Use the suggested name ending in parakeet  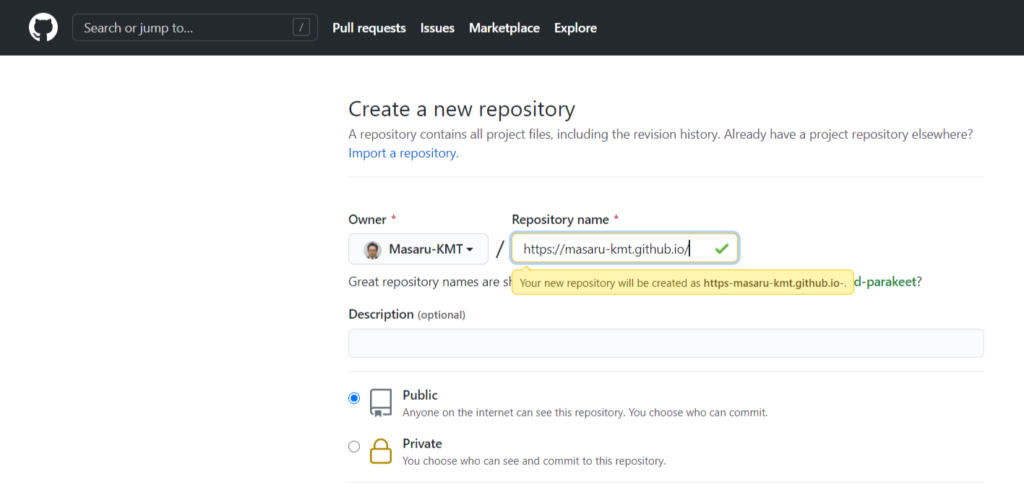tap(885, 282)
